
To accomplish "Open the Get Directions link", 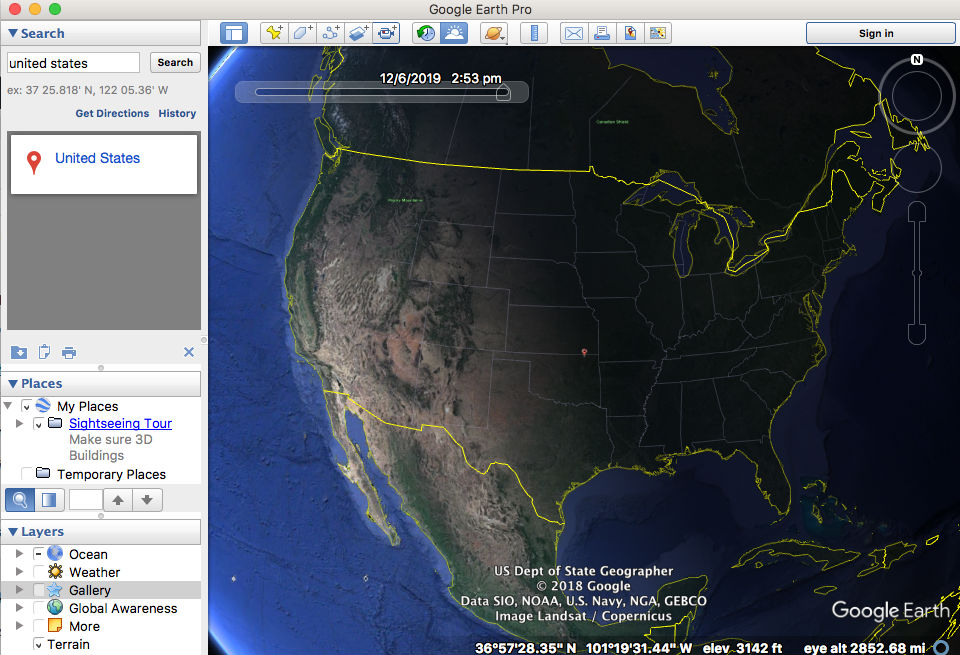I will pos(111,113).
